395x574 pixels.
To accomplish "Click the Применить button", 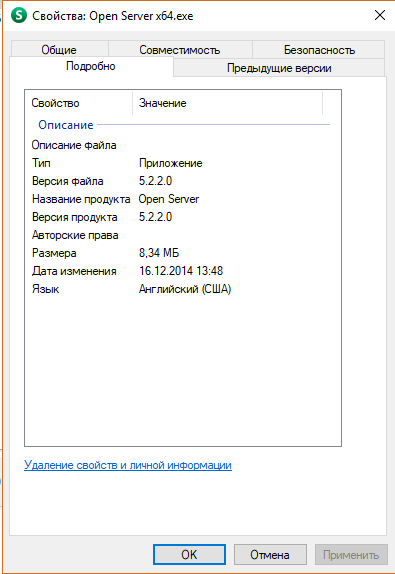I will [x=351, y=555].
